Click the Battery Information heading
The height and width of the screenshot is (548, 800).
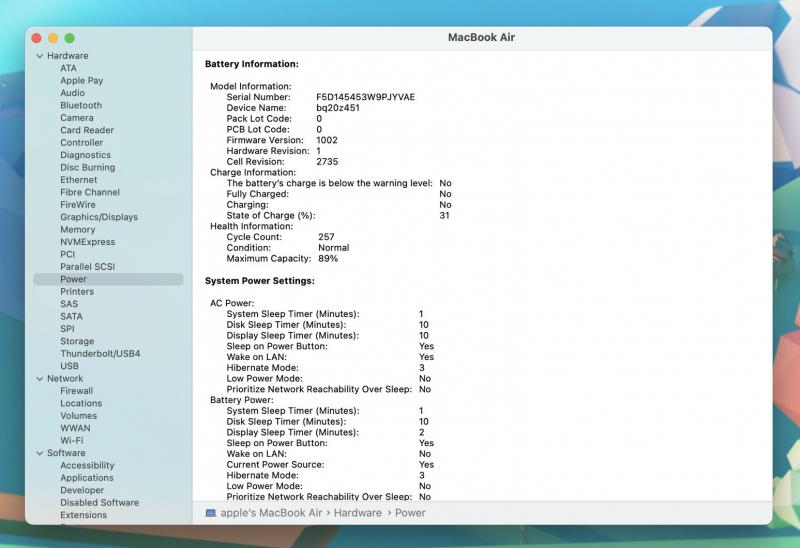pos(252,64)
